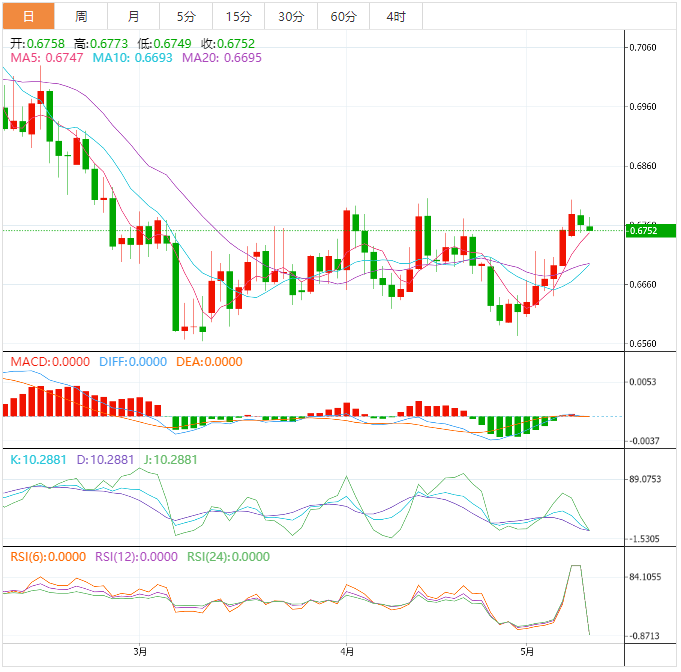
Task: Click the green 0.6752 current price tag
Action: point(647,231)
